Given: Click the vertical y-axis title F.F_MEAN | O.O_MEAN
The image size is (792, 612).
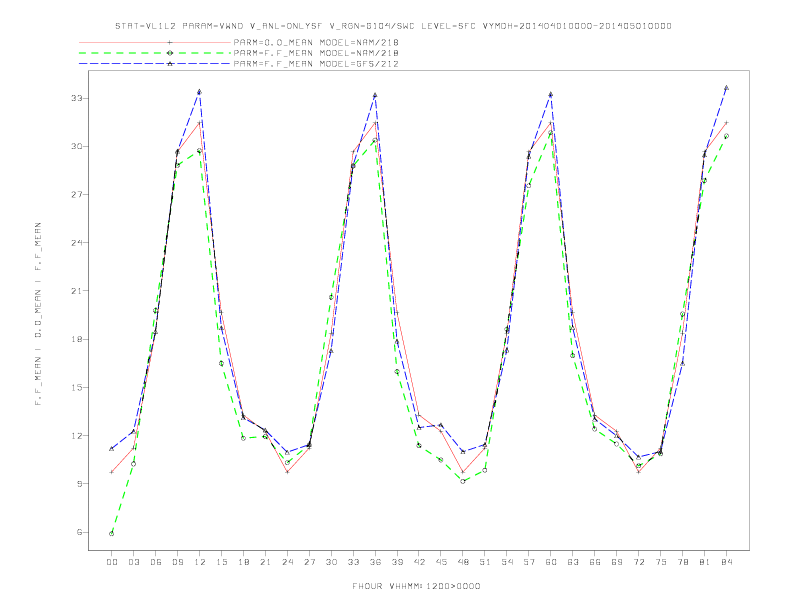Looking at the screenshot, I should point(38,314).
